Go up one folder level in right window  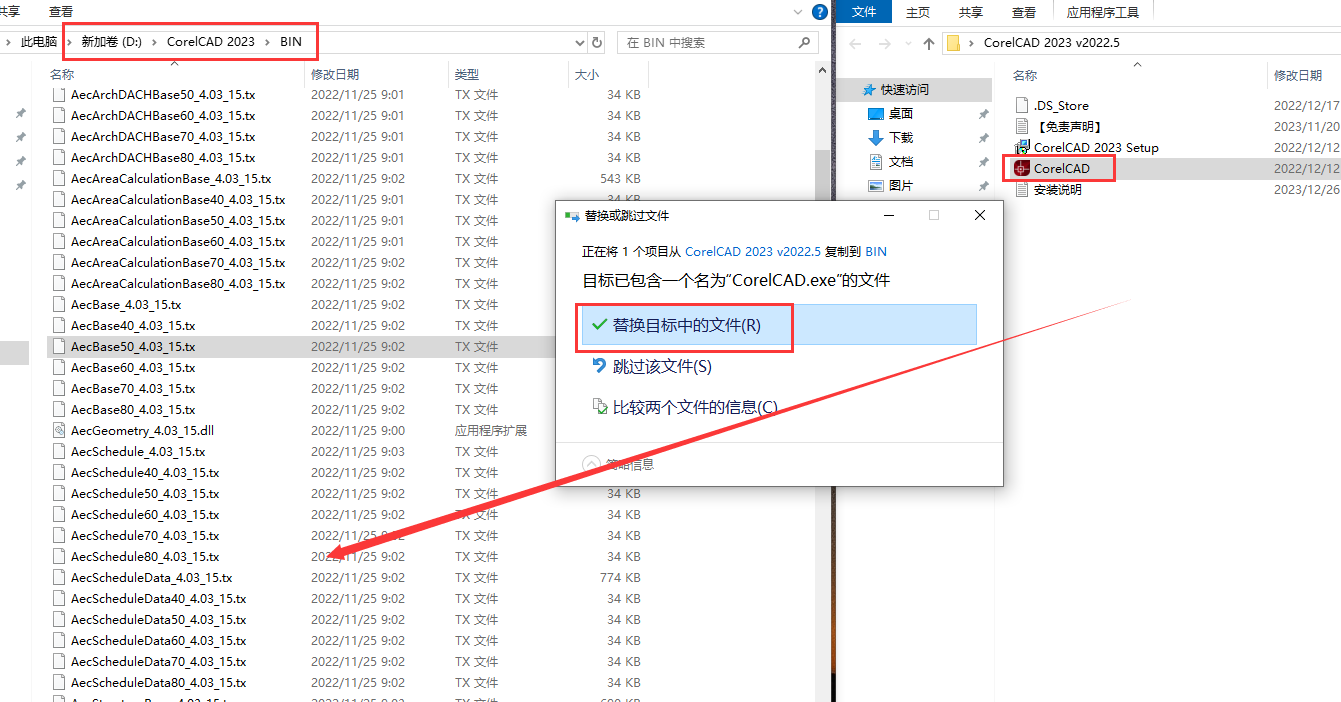pos(929,43)
